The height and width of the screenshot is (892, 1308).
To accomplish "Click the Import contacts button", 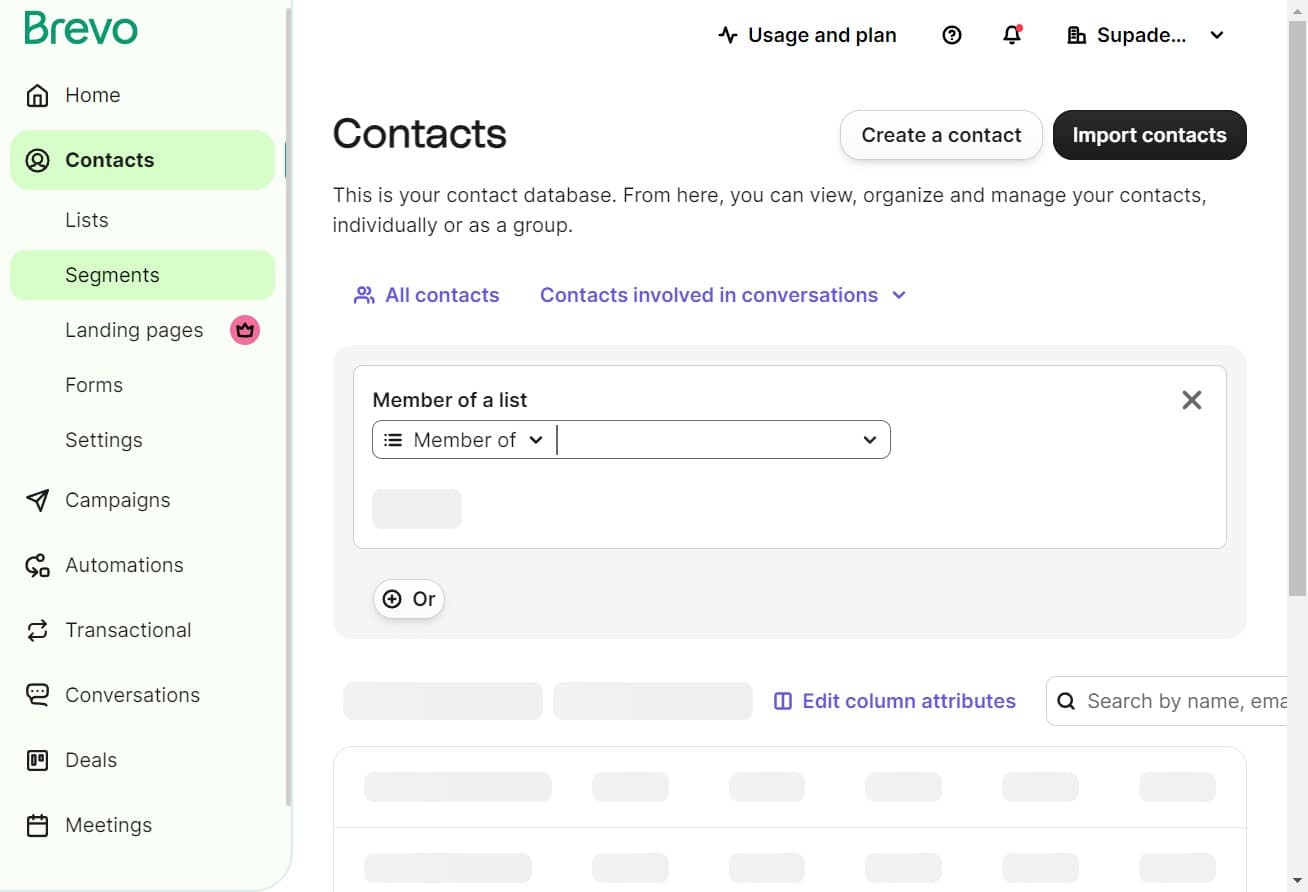I will click(1149, 134).
